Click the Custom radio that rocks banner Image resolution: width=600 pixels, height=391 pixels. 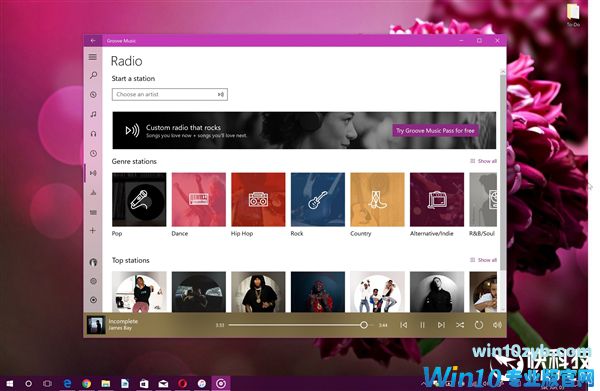pyautogui.click(x=304, y=130)
